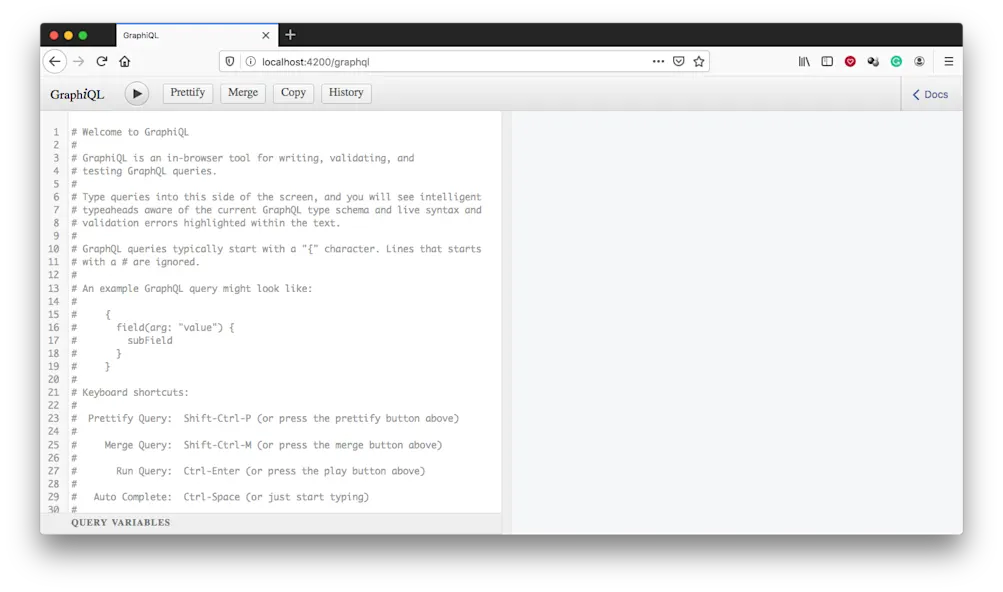Open the page actions ellipsis menu
This screenshot has width=1003, height=592.
pyautogui.click(x=658, y=61)
